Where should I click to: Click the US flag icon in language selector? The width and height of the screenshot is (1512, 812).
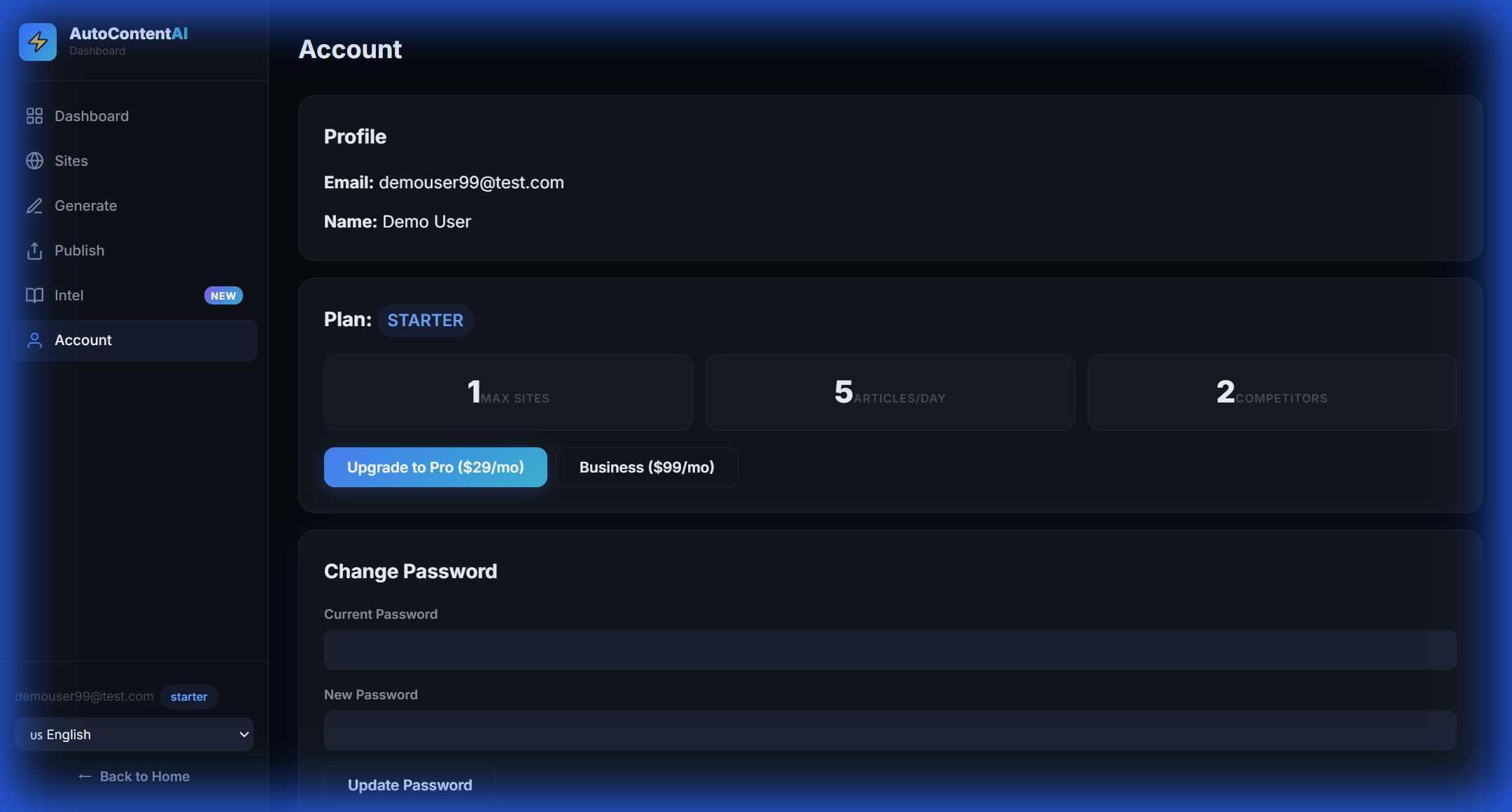38,734
